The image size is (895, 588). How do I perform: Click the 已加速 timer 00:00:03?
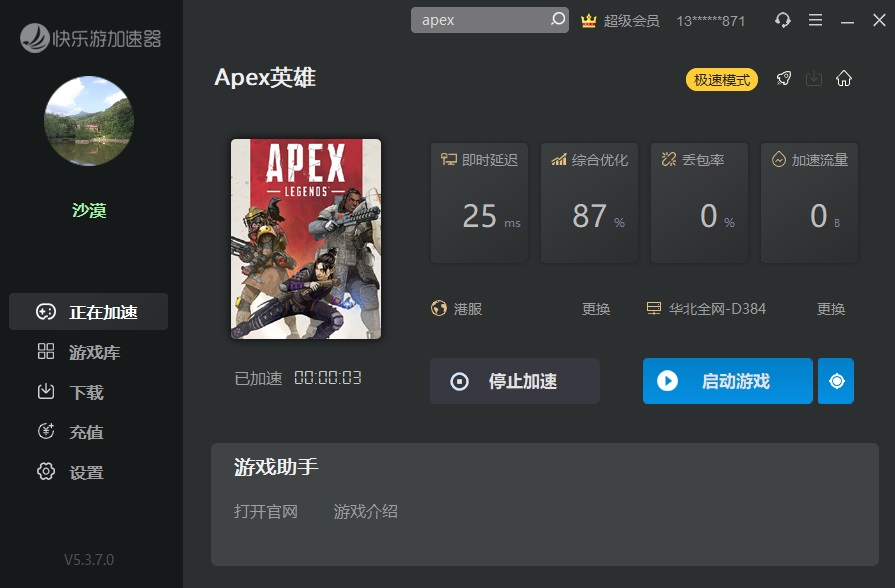328,378
